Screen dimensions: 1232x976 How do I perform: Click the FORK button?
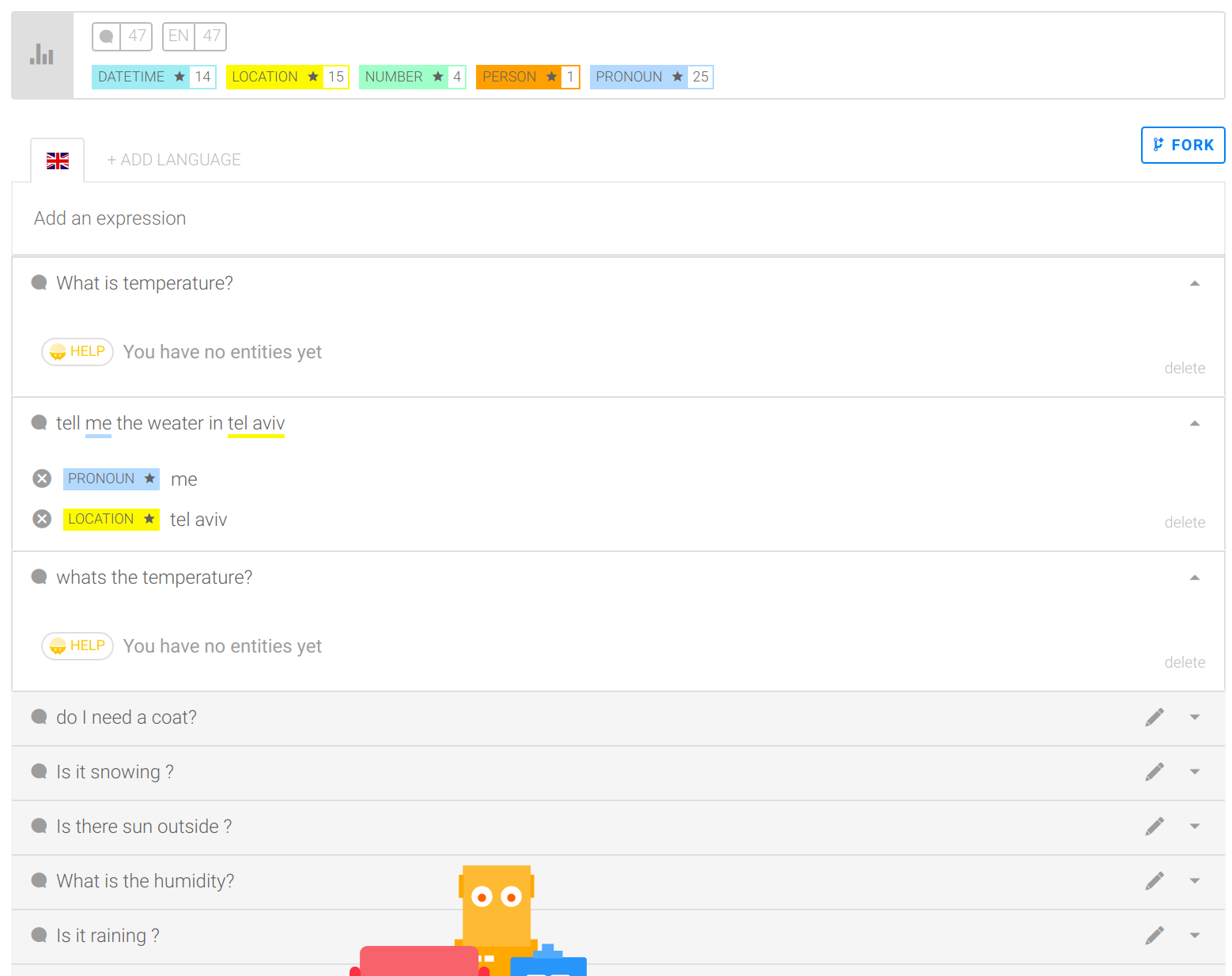[x=1183, y=145]
